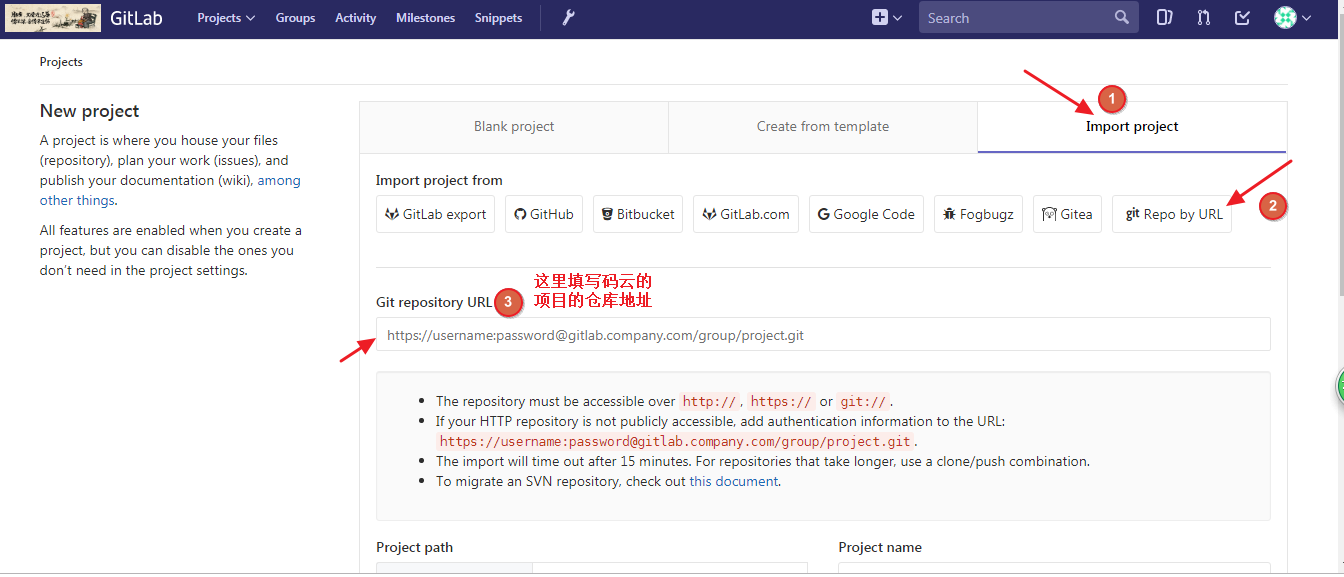Click the magnifier icon in the search box
Image resolution: width=1344 pixels, height=577 pixels.
[1122, 18]
